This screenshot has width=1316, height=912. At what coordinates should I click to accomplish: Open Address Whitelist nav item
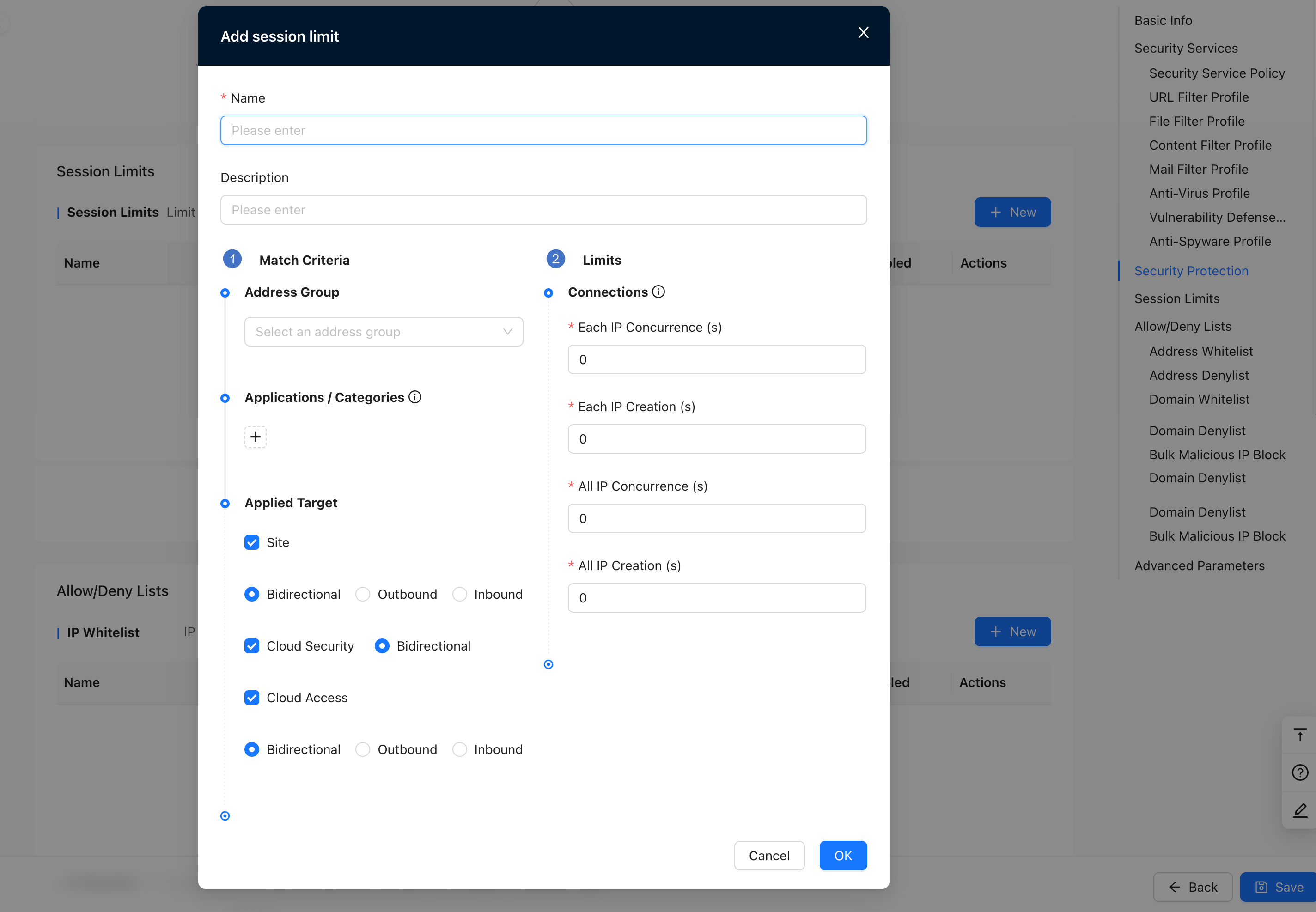(x=1200, y=352)
